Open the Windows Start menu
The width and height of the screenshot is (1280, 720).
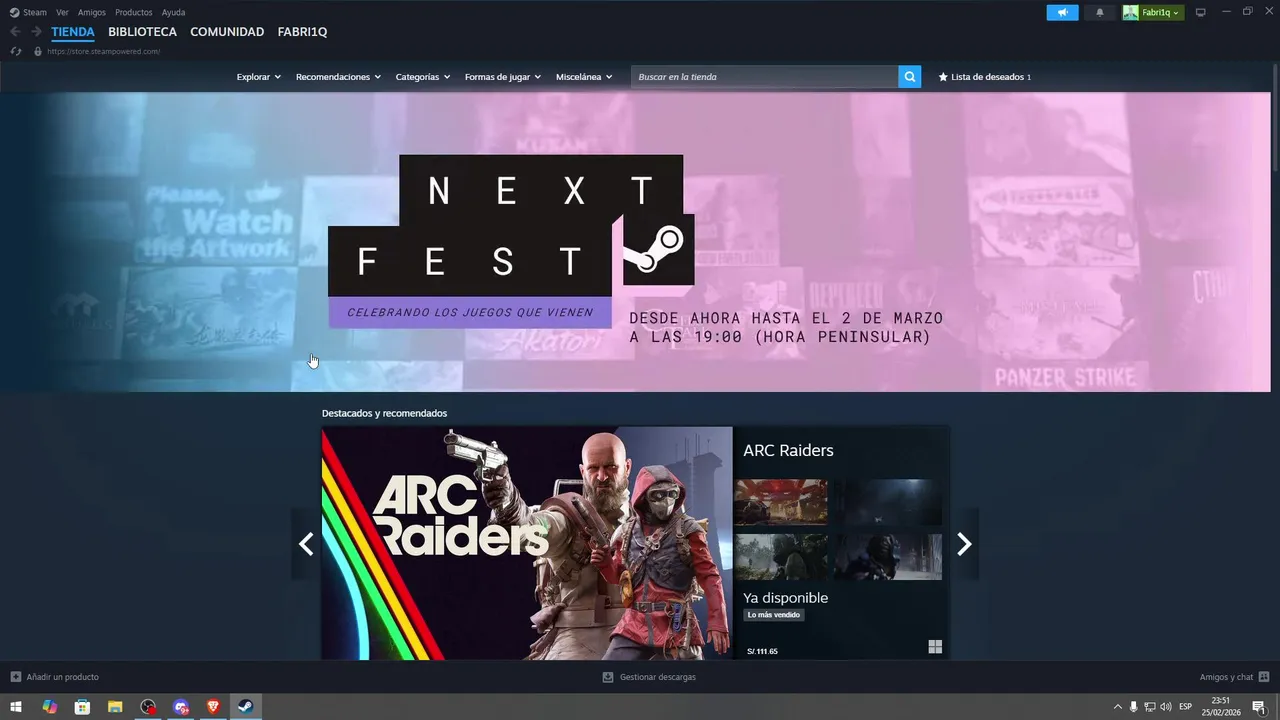tap(16, 707)
